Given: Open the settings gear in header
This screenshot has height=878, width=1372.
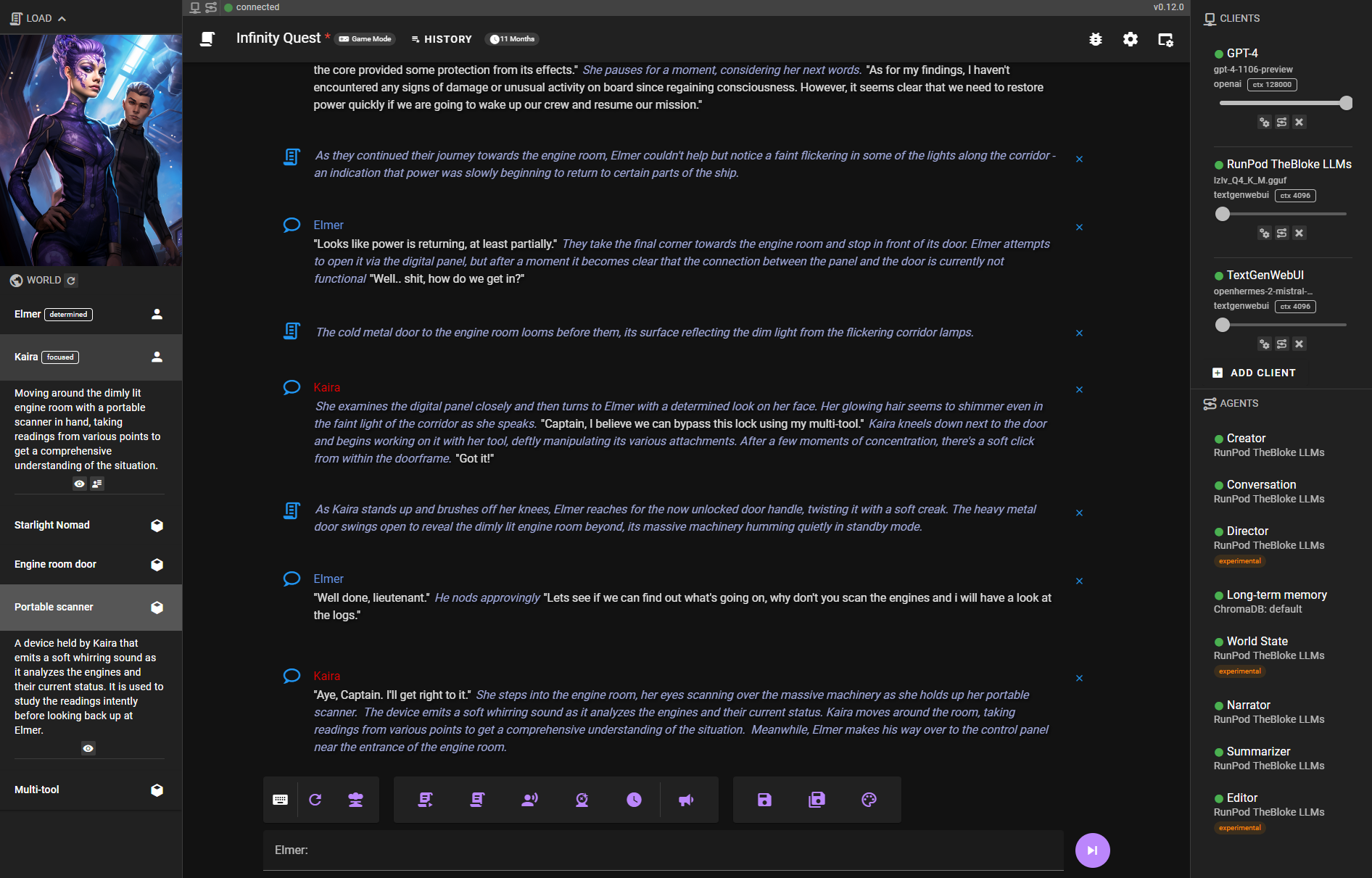Looking at the screenshot, I should point(1130,39).
